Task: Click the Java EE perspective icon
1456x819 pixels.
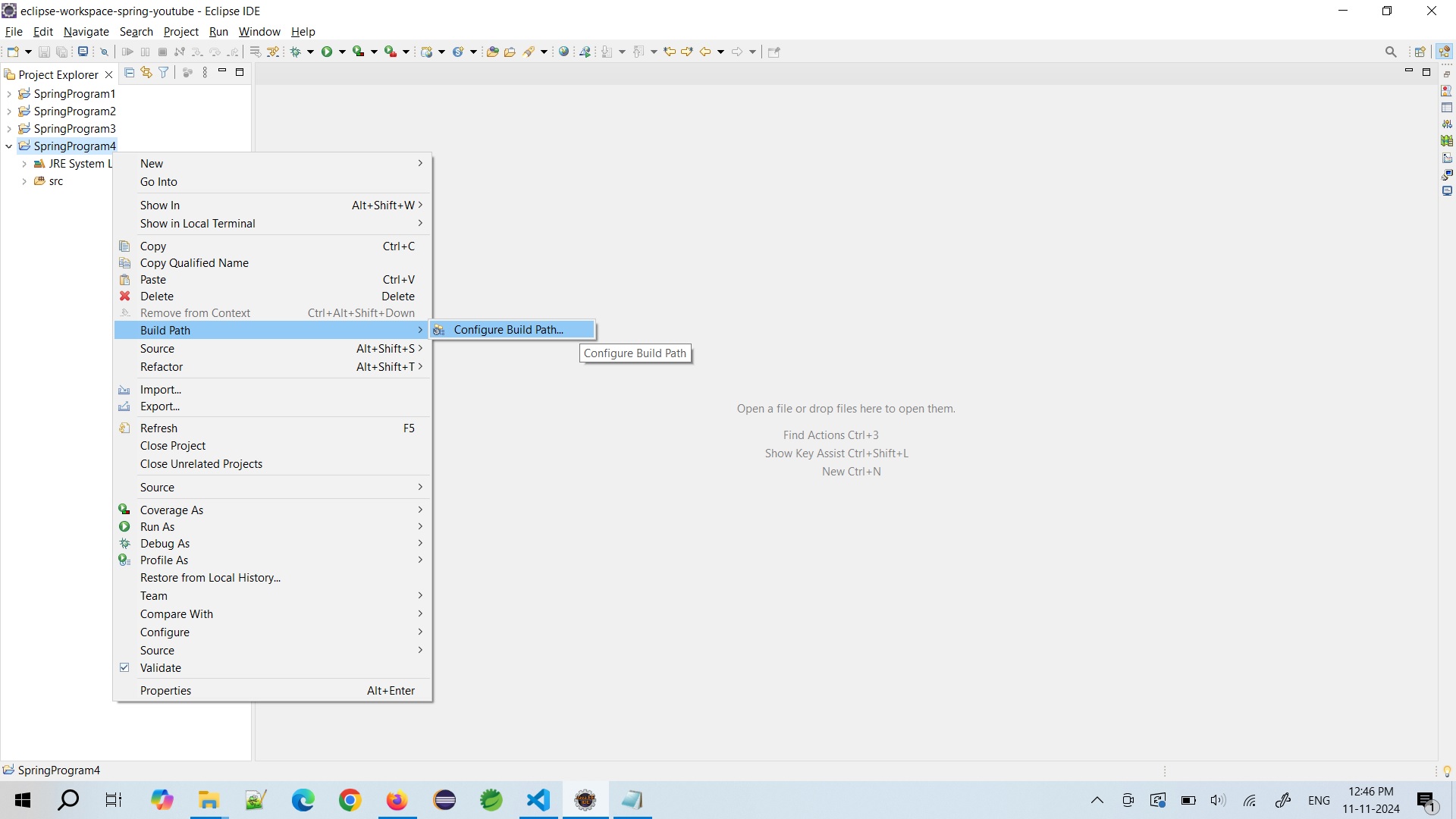Action: tap(1444, 52)
